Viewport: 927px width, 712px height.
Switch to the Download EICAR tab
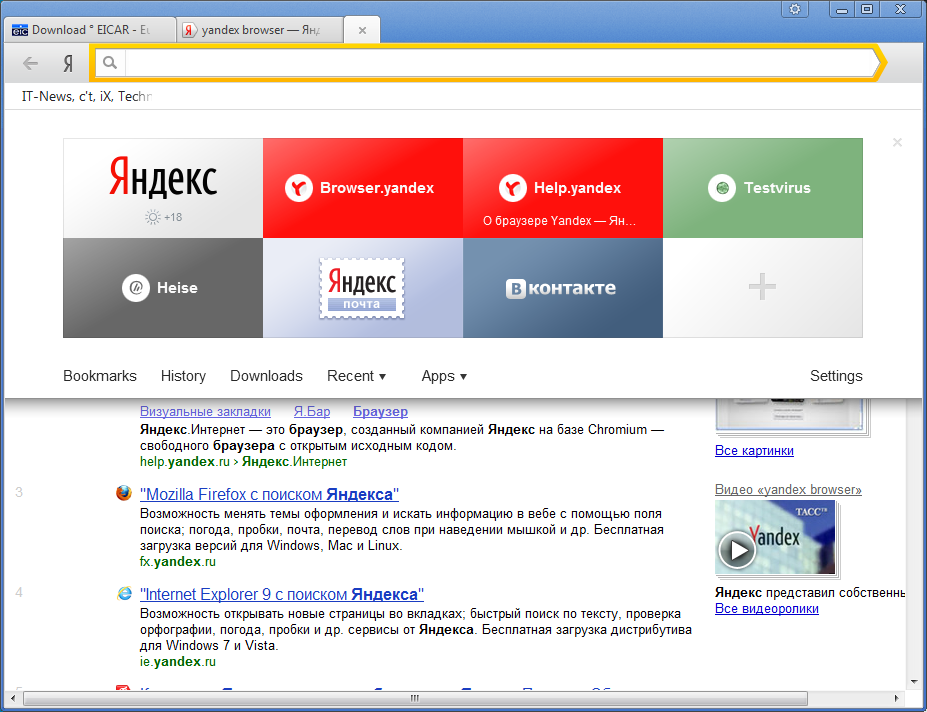[90, 30]
